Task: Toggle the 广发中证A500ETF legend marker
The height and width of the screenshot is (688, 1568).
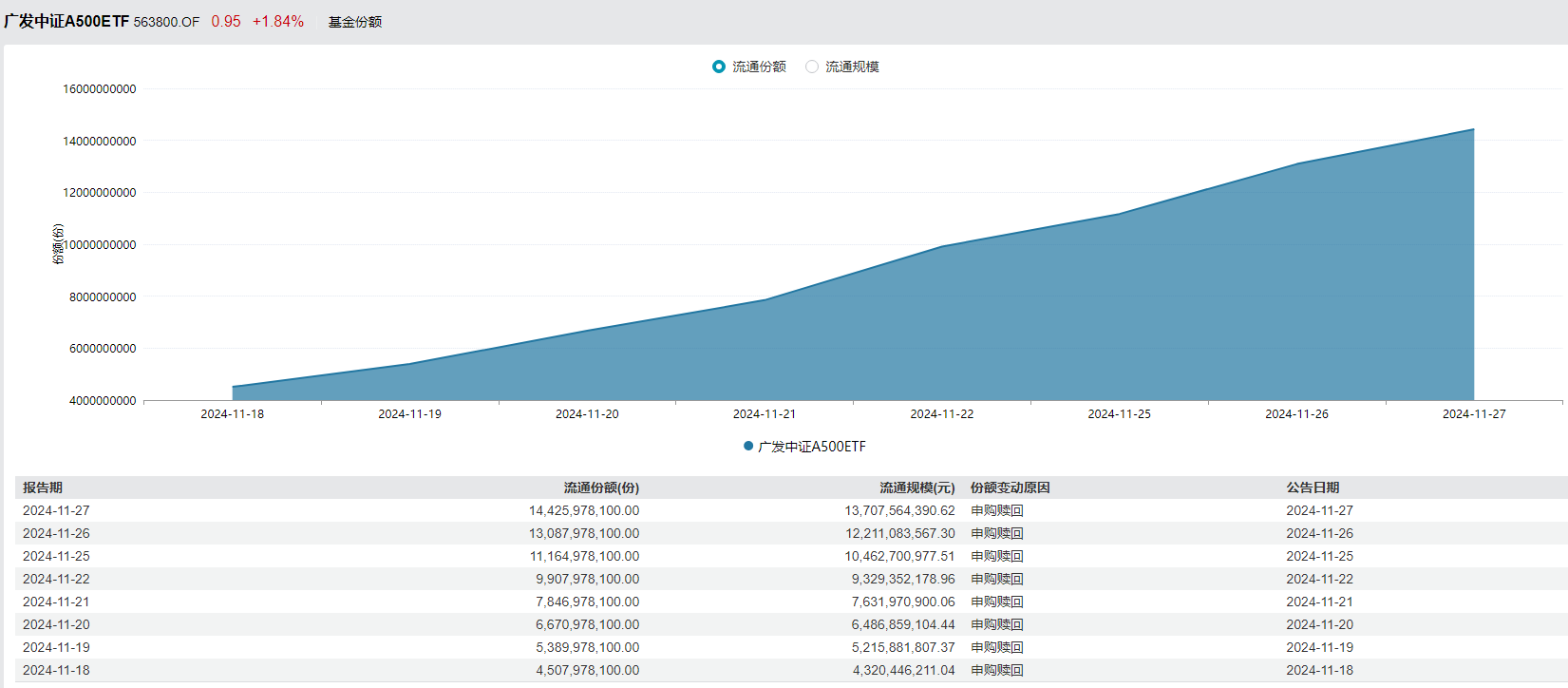Action: point(748,446)
